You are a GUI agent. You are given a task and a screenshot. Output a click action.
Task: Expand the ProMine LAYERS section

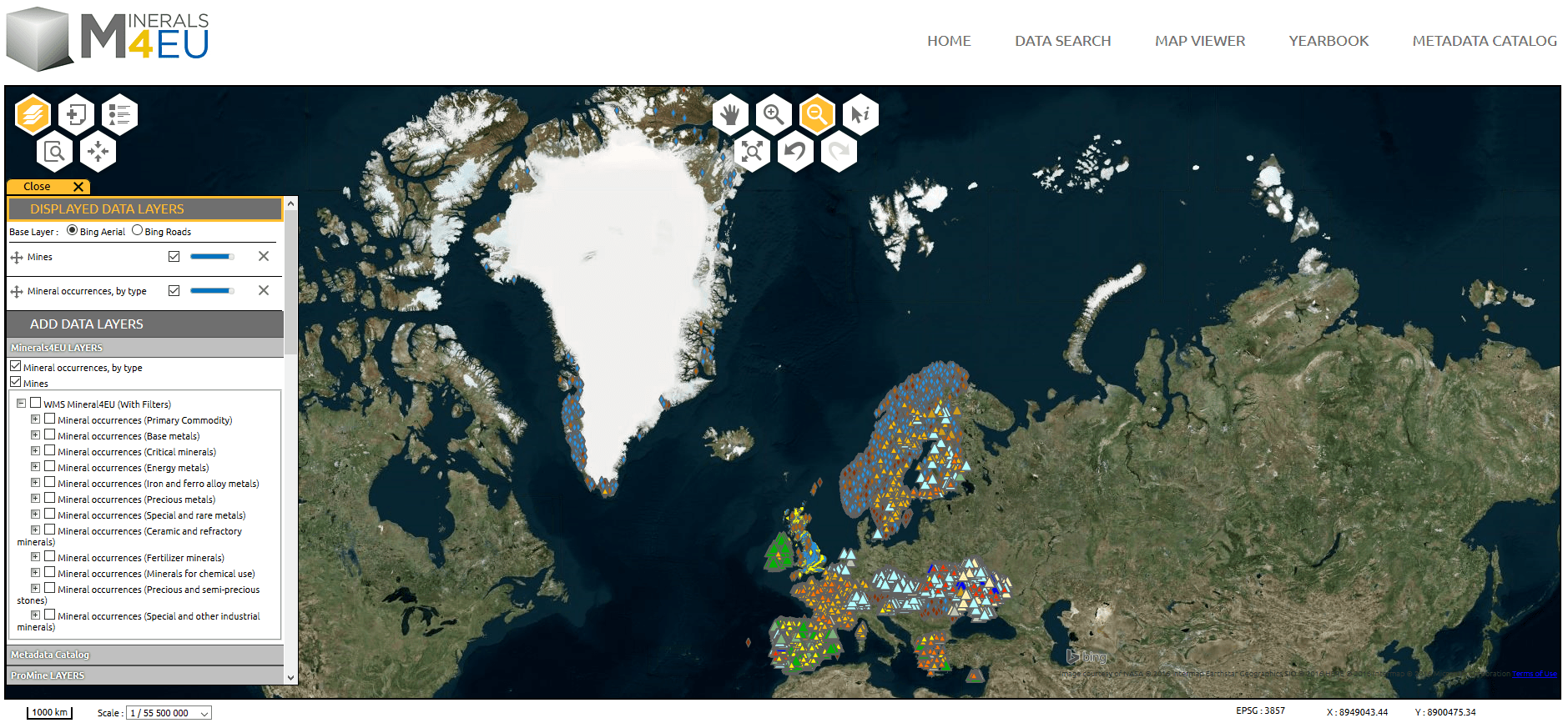point(145,675)
